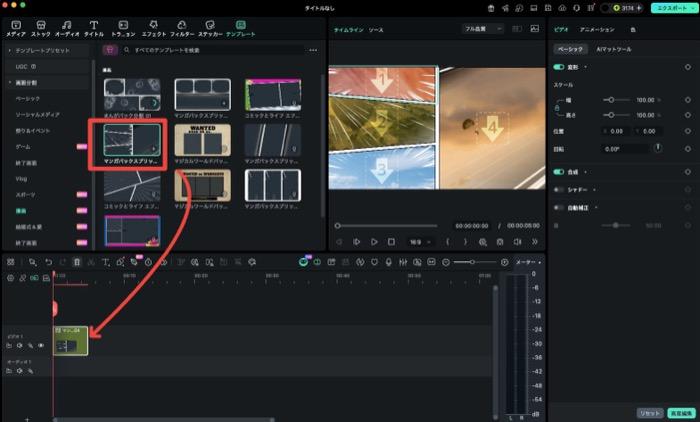Viewport: 700px width, 422px height.
Task: Enable the シャドー shadow toggle
Action: point(558,190)
